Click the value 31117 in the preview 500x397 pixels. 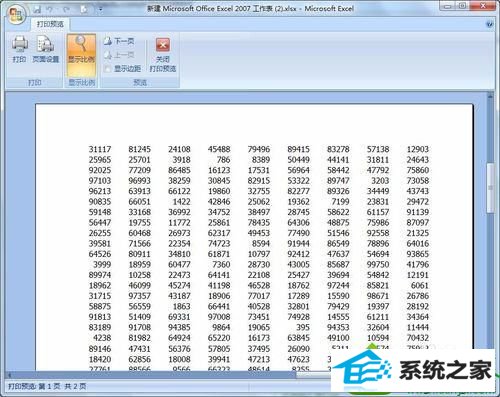pos(100,149)
